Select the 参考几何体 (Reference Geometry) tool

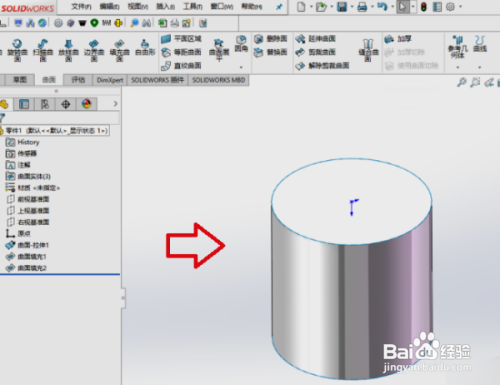pyautogui.click(x=458, y=47)
